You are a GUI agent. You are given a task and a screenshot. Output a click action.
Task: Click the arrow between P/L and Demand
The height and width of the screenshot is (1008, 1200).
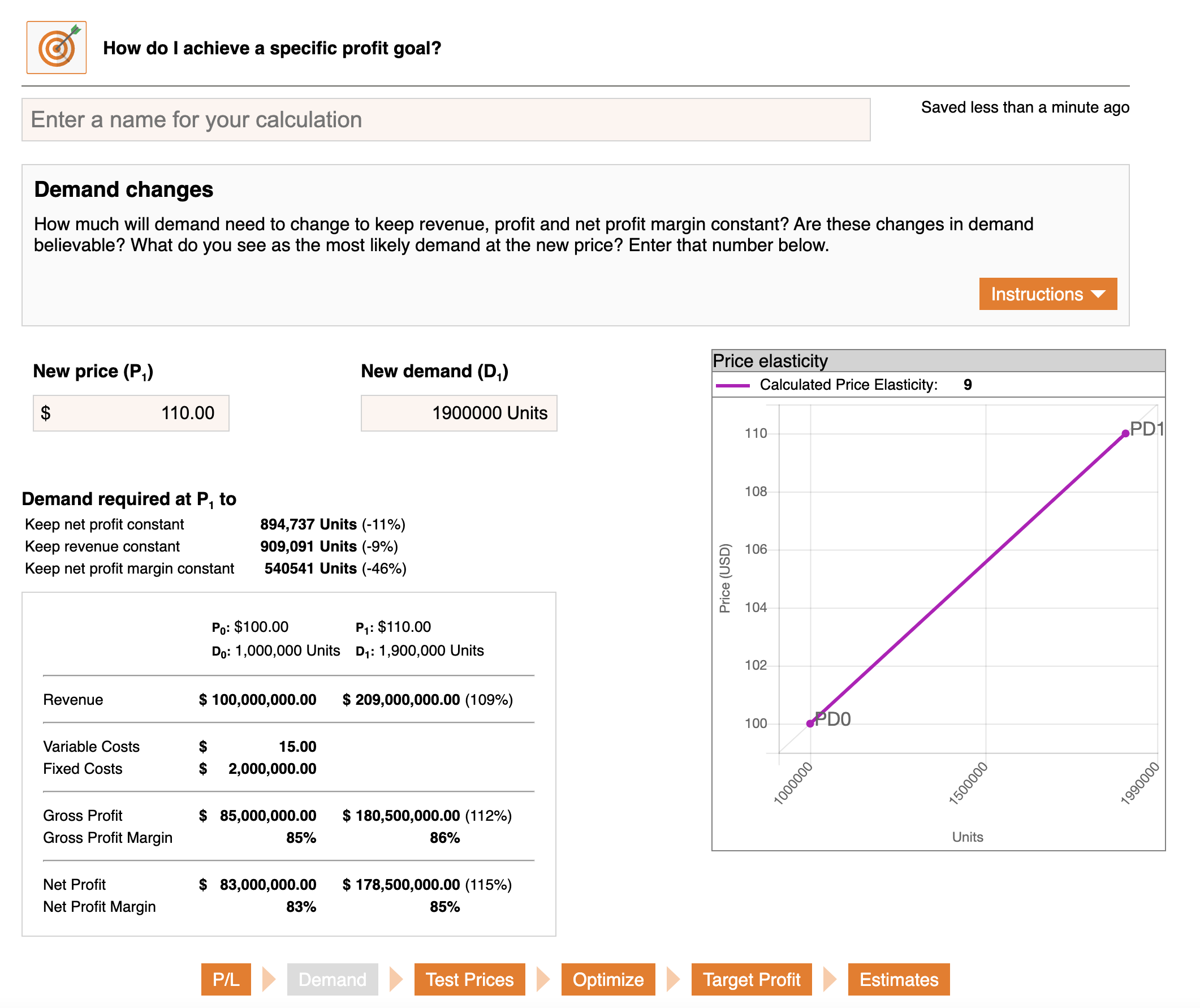click(269, 979)
